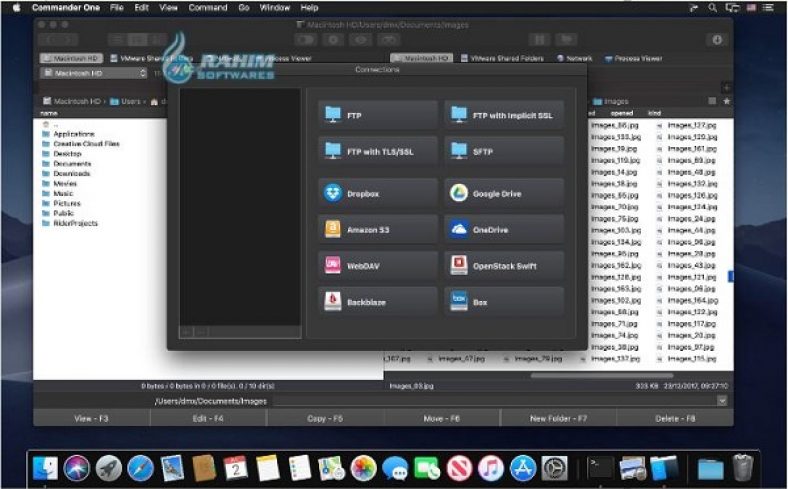Select OpenStack Swift storage
Image resolution: width=788 pixels, height=489 pixels.
click(504, 266)
